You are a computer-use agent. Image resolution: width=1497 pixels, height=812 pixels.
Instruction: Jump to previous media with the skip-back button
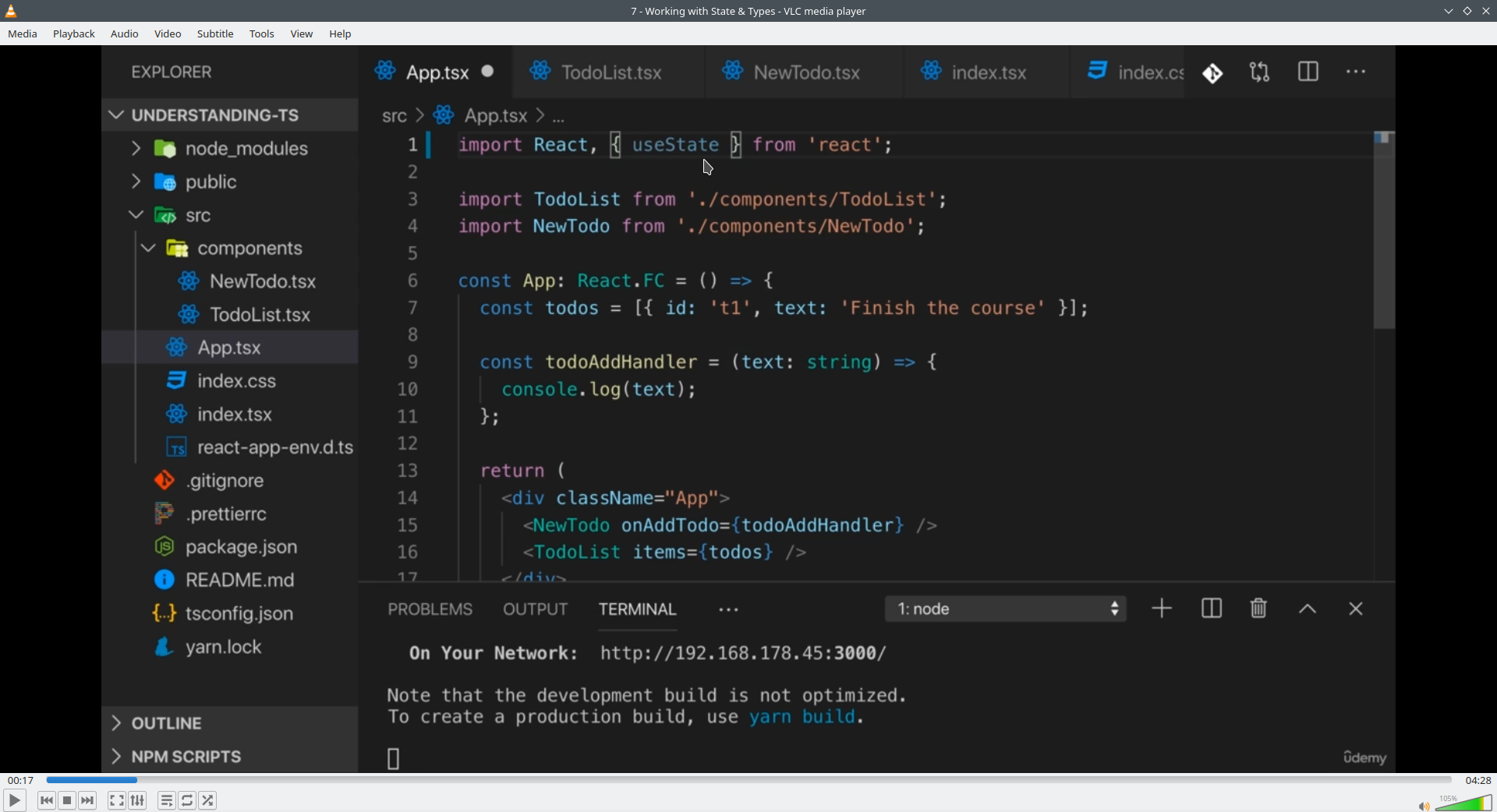tap(47, 800)
